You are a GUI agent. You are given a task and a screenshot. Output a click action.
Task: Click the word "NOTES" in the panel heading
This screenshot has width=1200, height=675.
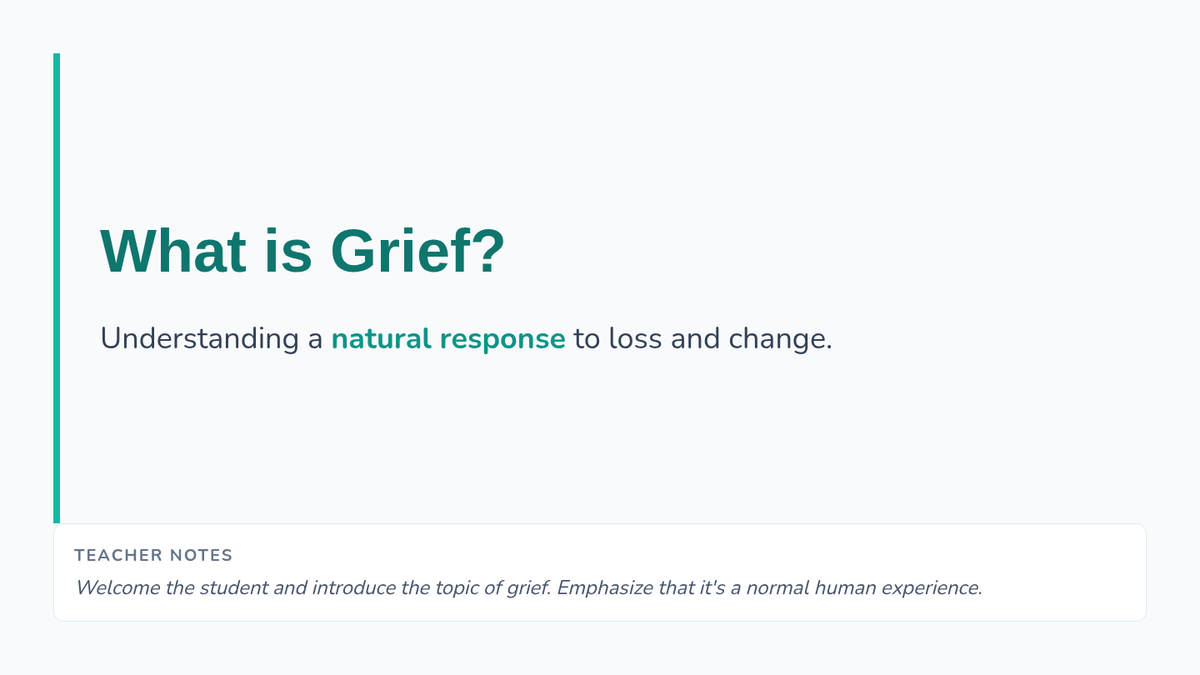[x=200, y=555]
